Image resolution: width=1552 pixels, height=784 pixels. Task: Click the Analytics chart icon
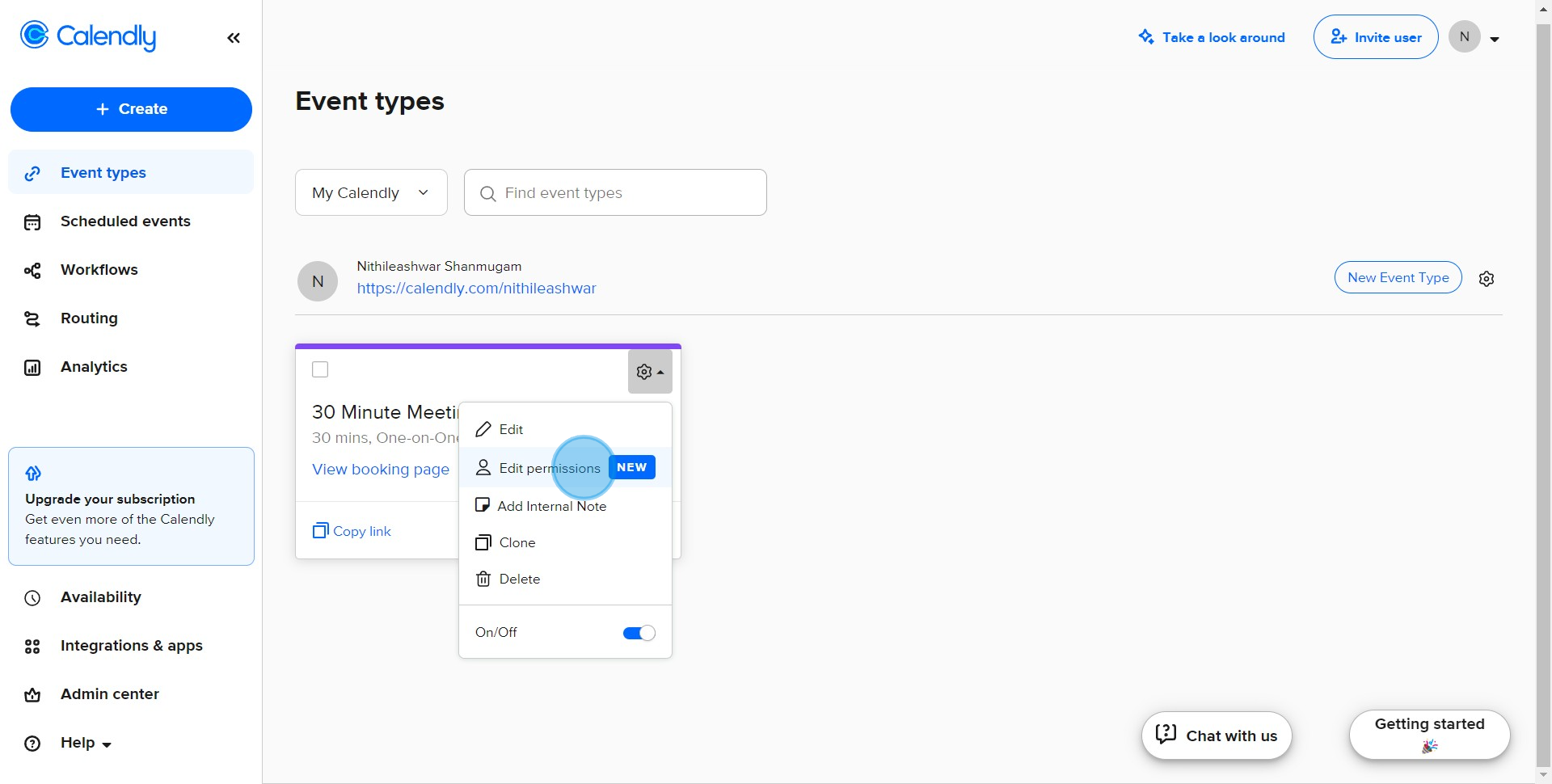click(32, 368)
